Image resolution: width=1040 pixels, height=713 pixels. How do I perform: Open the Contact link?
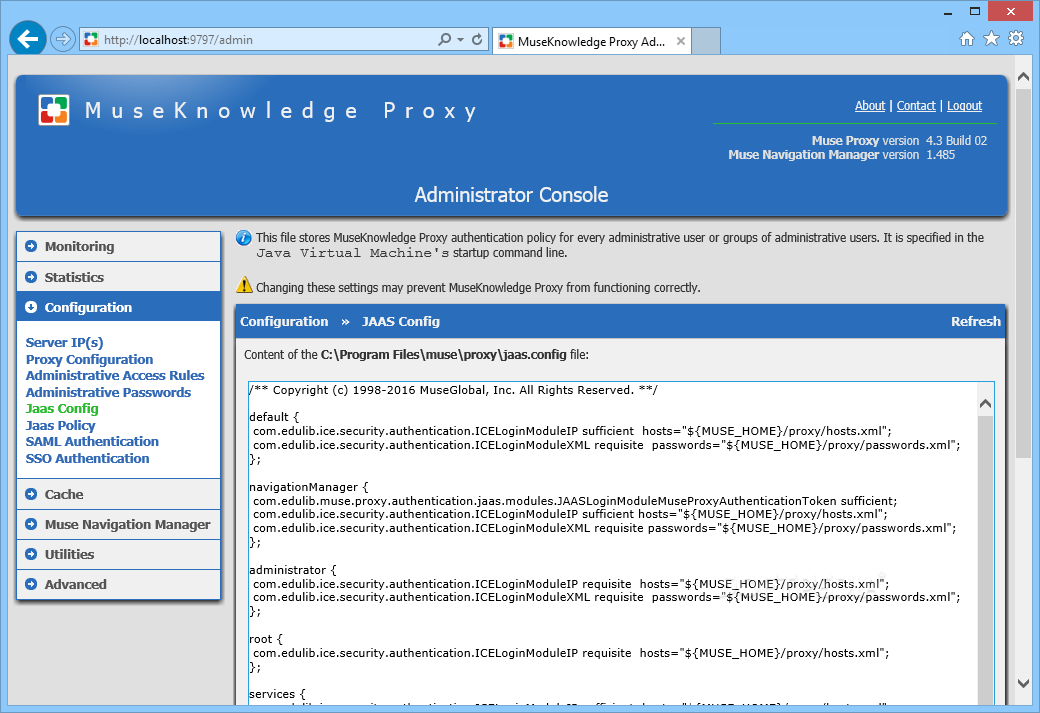(916, 105)
